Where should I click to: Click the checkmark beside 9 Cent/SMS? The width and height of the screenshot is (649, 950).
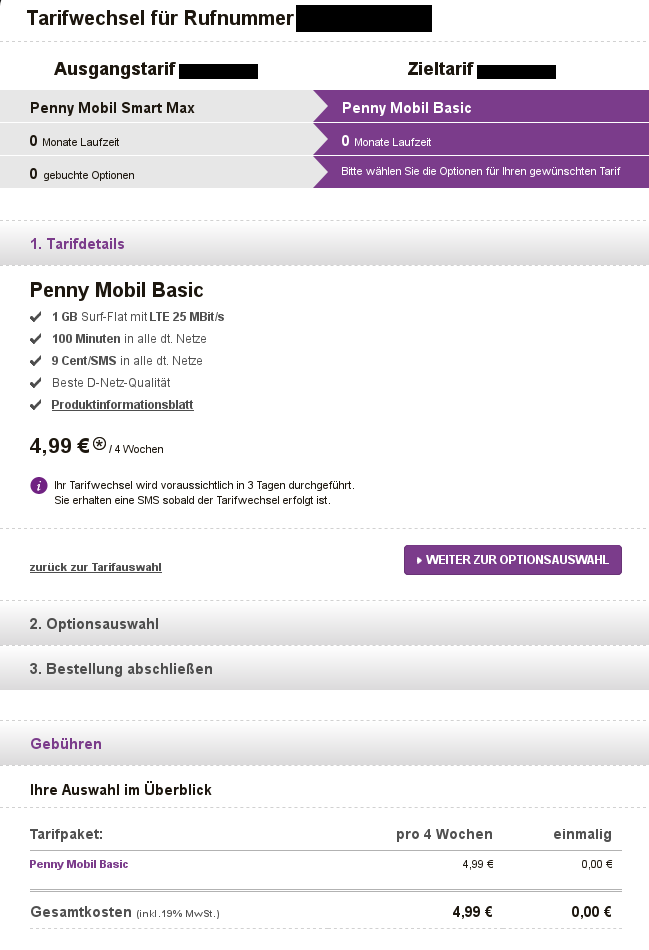point(36,361)
